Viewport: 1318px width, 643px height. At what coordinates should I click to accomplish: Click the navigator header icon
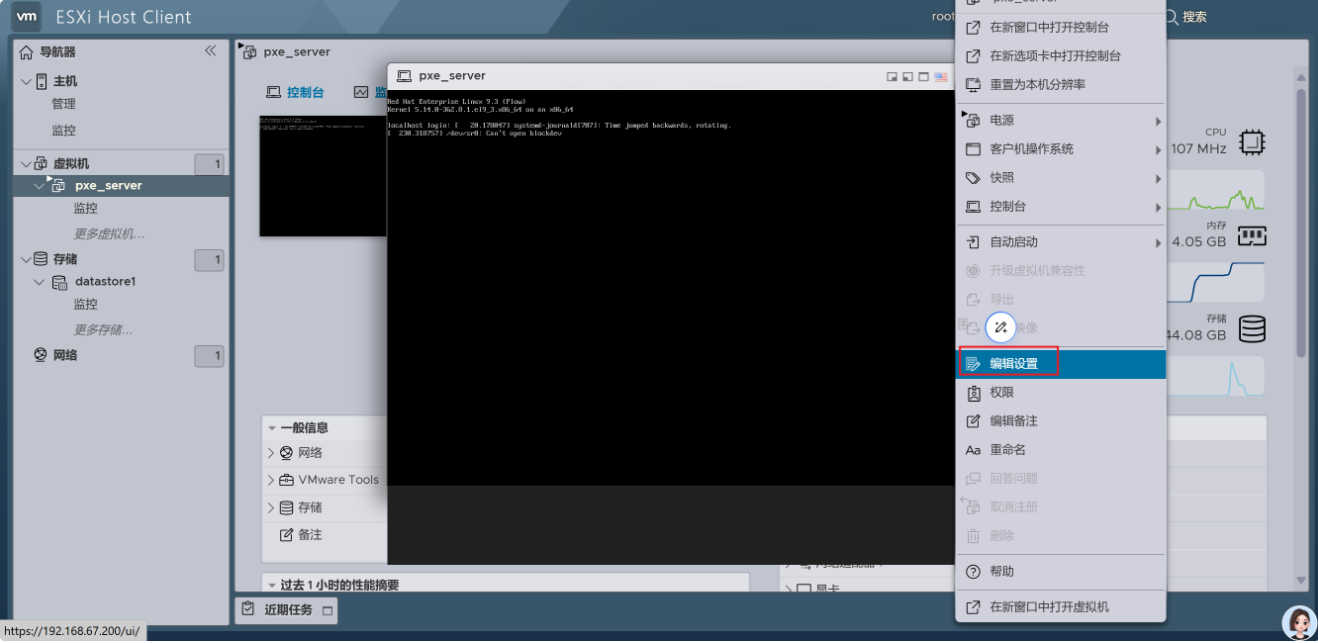(27, 52)
